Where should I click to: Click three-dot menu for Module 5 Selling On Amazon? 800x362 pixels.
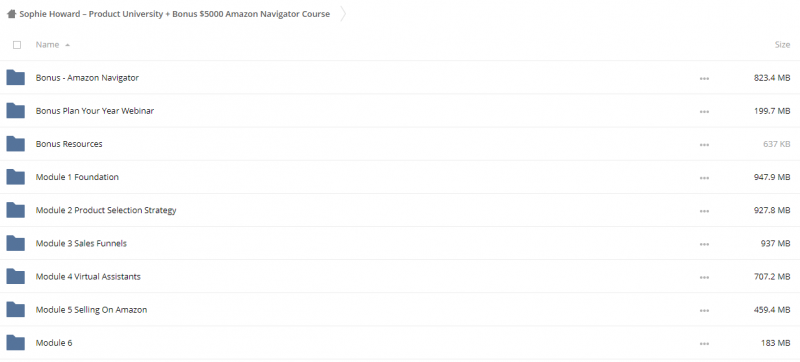(704, 311)
